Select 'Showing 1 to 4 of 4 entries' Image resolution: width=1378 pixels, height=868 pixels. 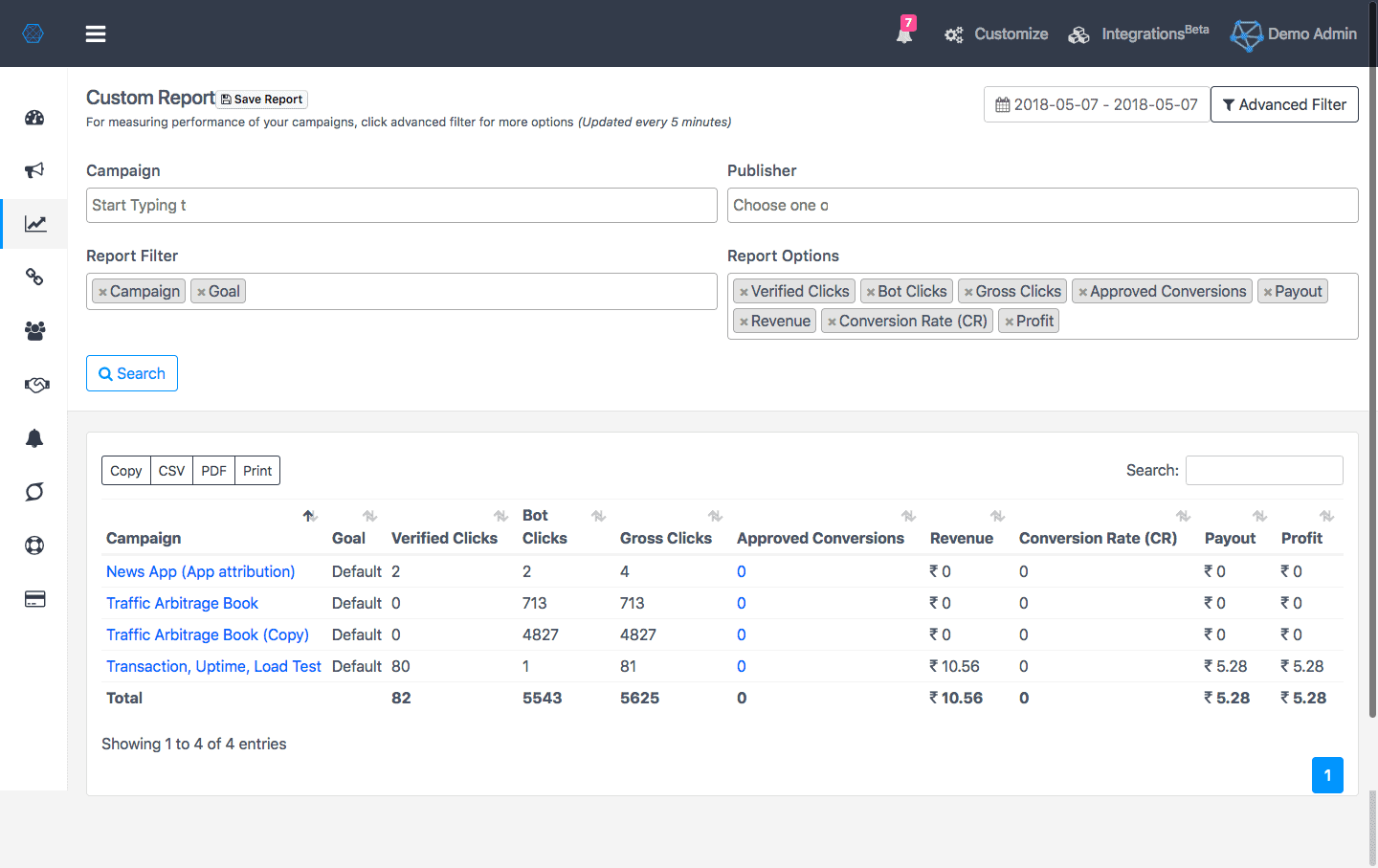(194, 744)
